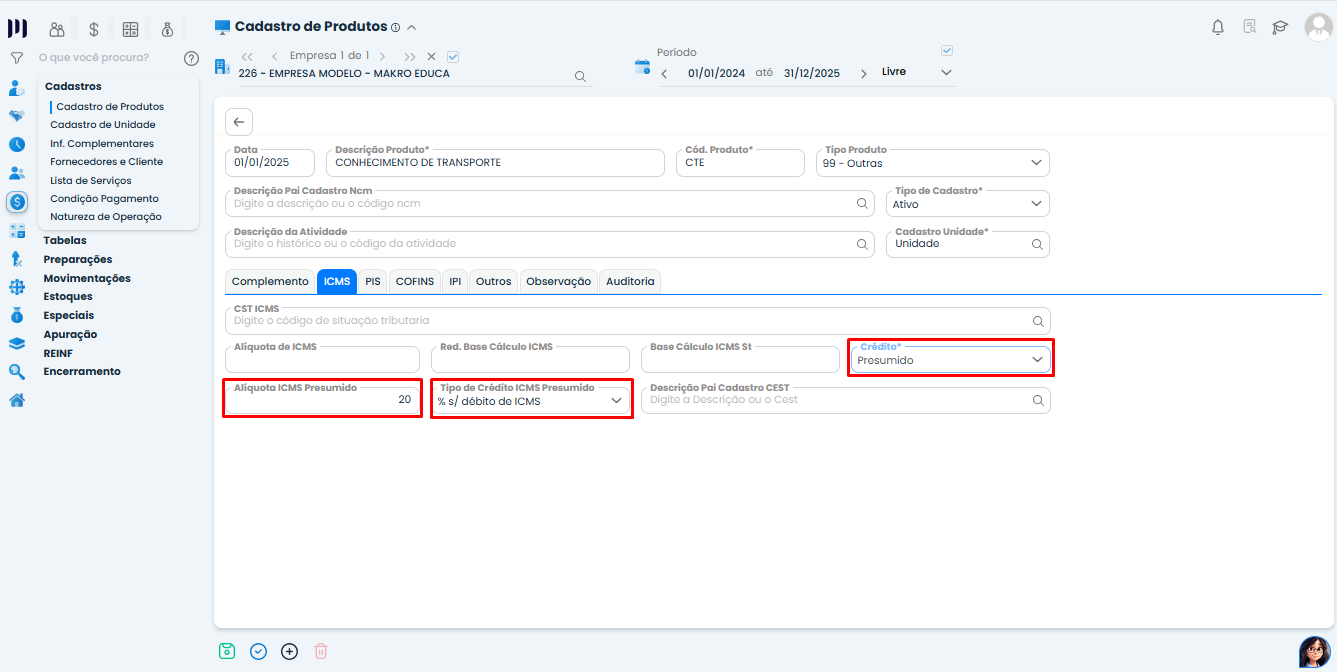Click the red trash delete icon
This screenshot has width=1337, height=672.
pyautogui.click(x=321, y=651)
